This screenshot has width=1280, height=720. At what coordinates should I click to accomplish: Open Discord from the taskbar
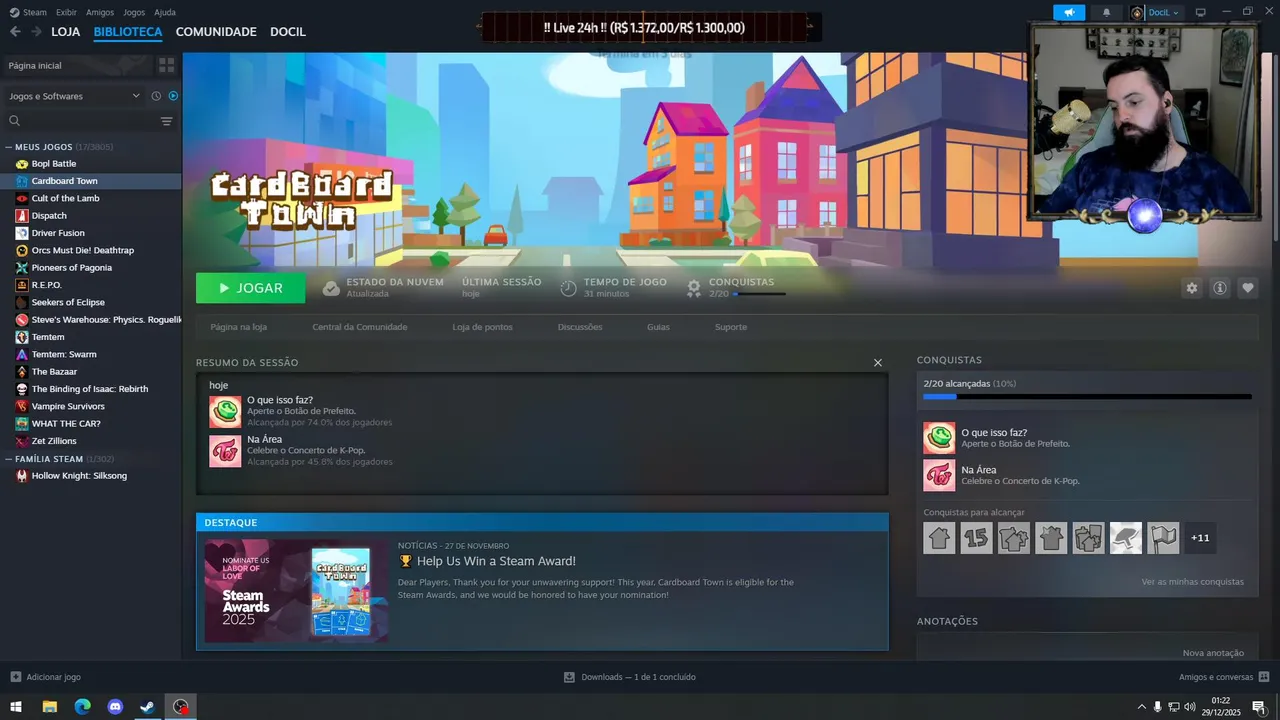(x=115, y=707)
